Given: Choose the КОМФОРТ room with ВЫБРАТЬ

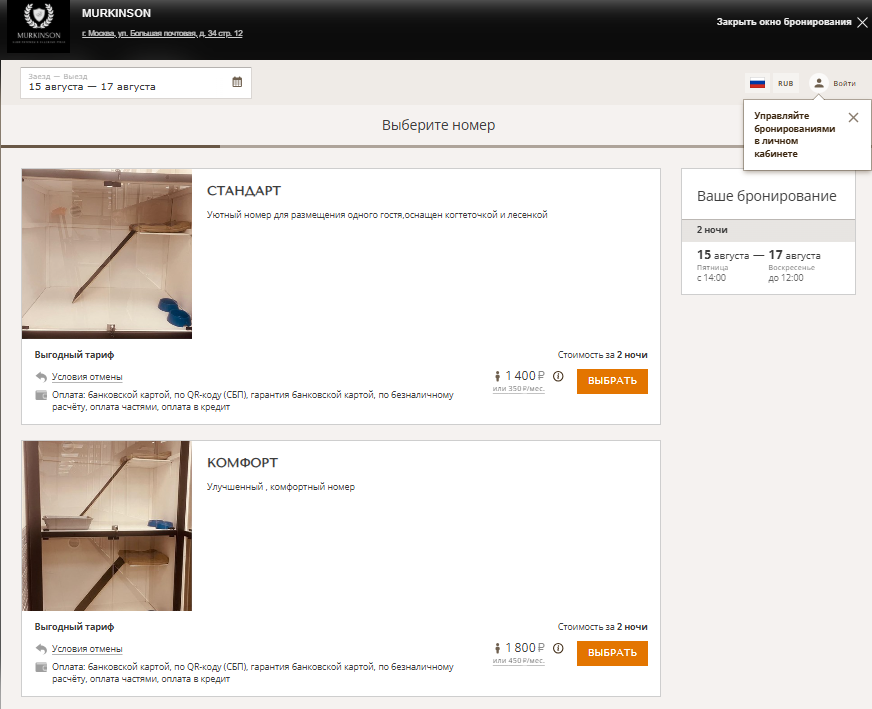Looking at the screenshot, I should [x=612, y=653].
